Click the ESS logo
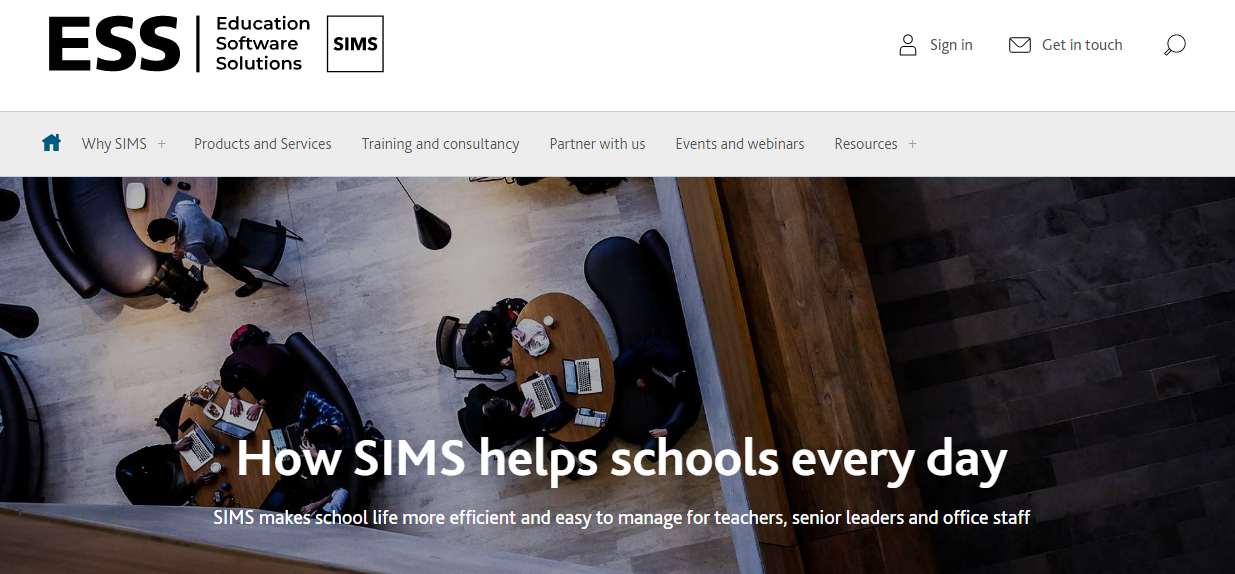 [x=114, y=44]
